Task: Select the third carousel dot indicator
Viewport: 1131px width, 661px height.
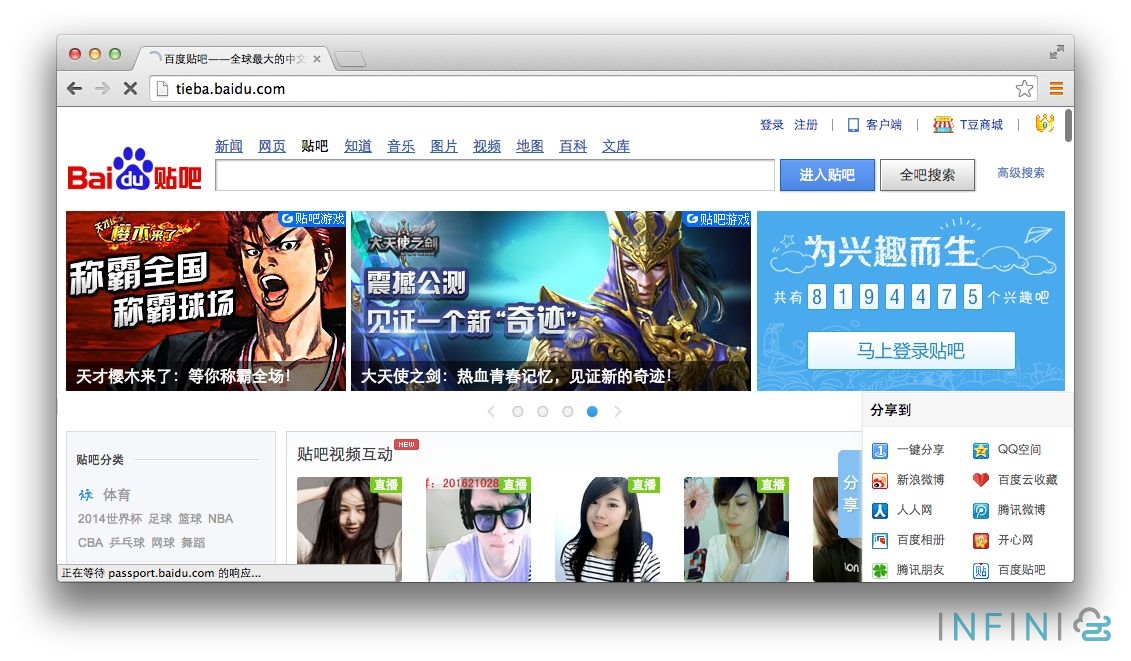Action: click(567, 411)
